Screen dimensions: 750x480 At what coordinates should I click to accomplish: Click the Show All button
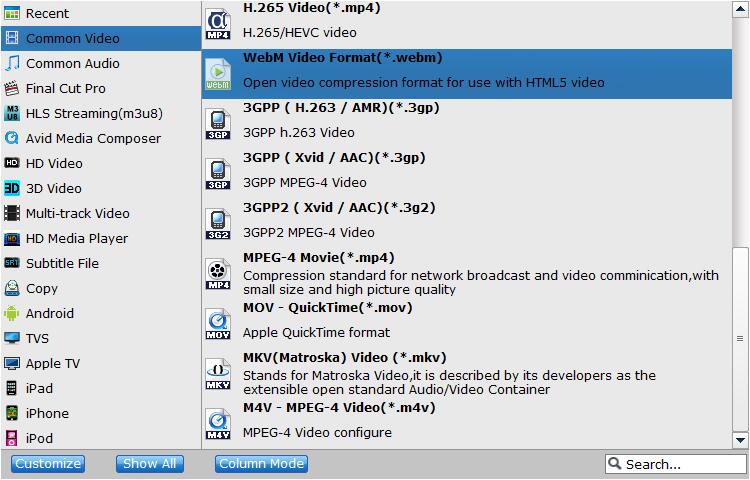(150, 464)
